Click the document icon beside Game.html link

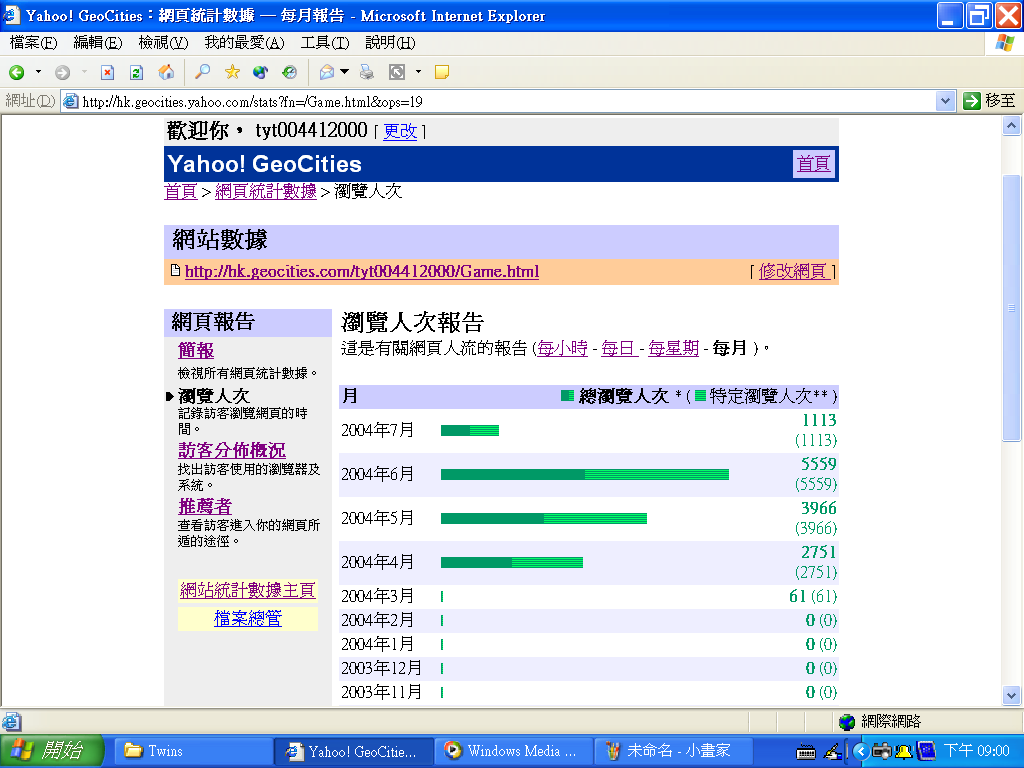(175, 270)
